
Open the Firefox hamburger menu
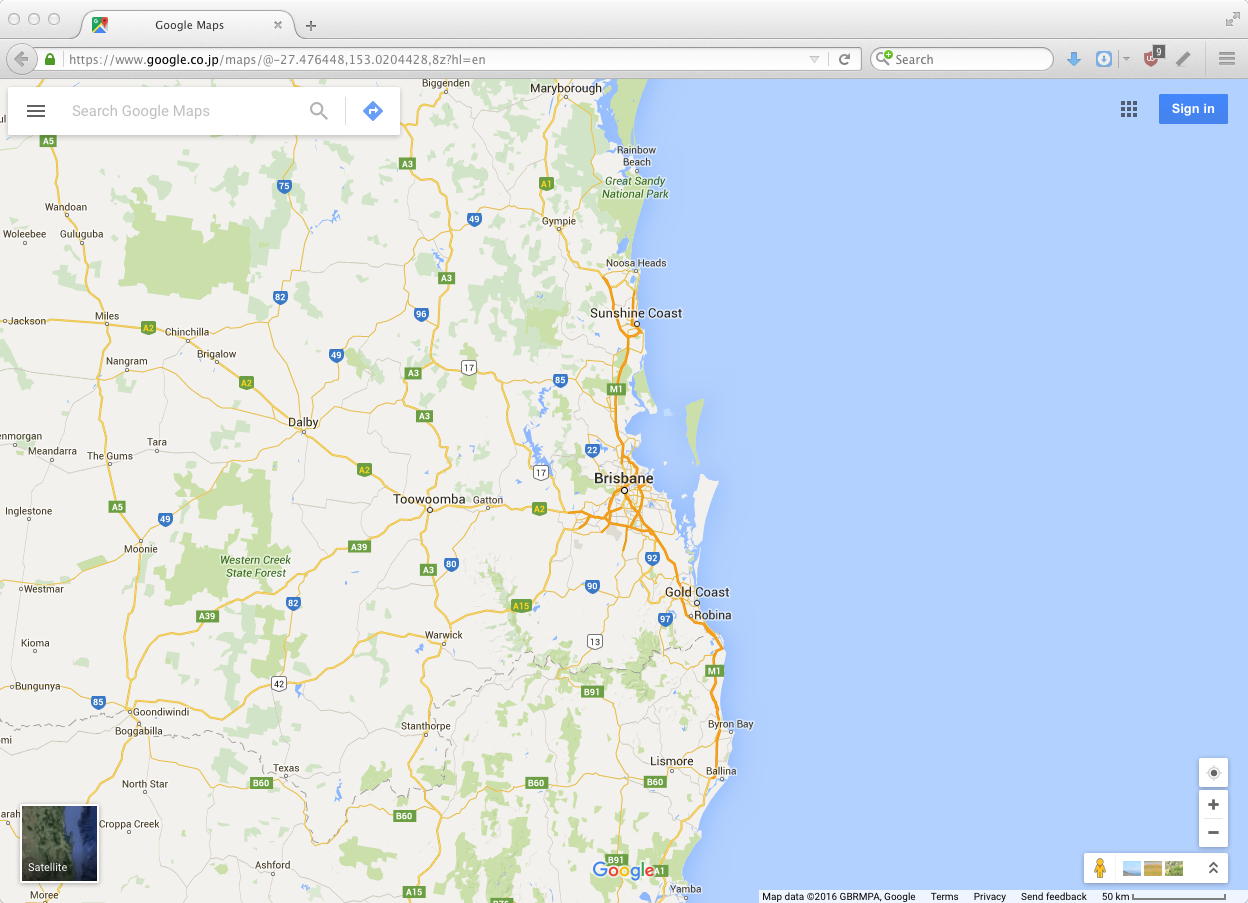tap(1227, 59)
